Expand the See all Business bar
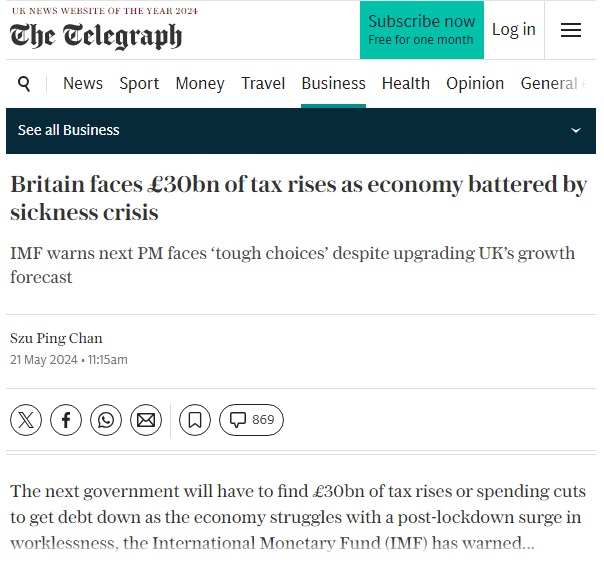This screenshot has width=604, height=576. click(301, 131)
